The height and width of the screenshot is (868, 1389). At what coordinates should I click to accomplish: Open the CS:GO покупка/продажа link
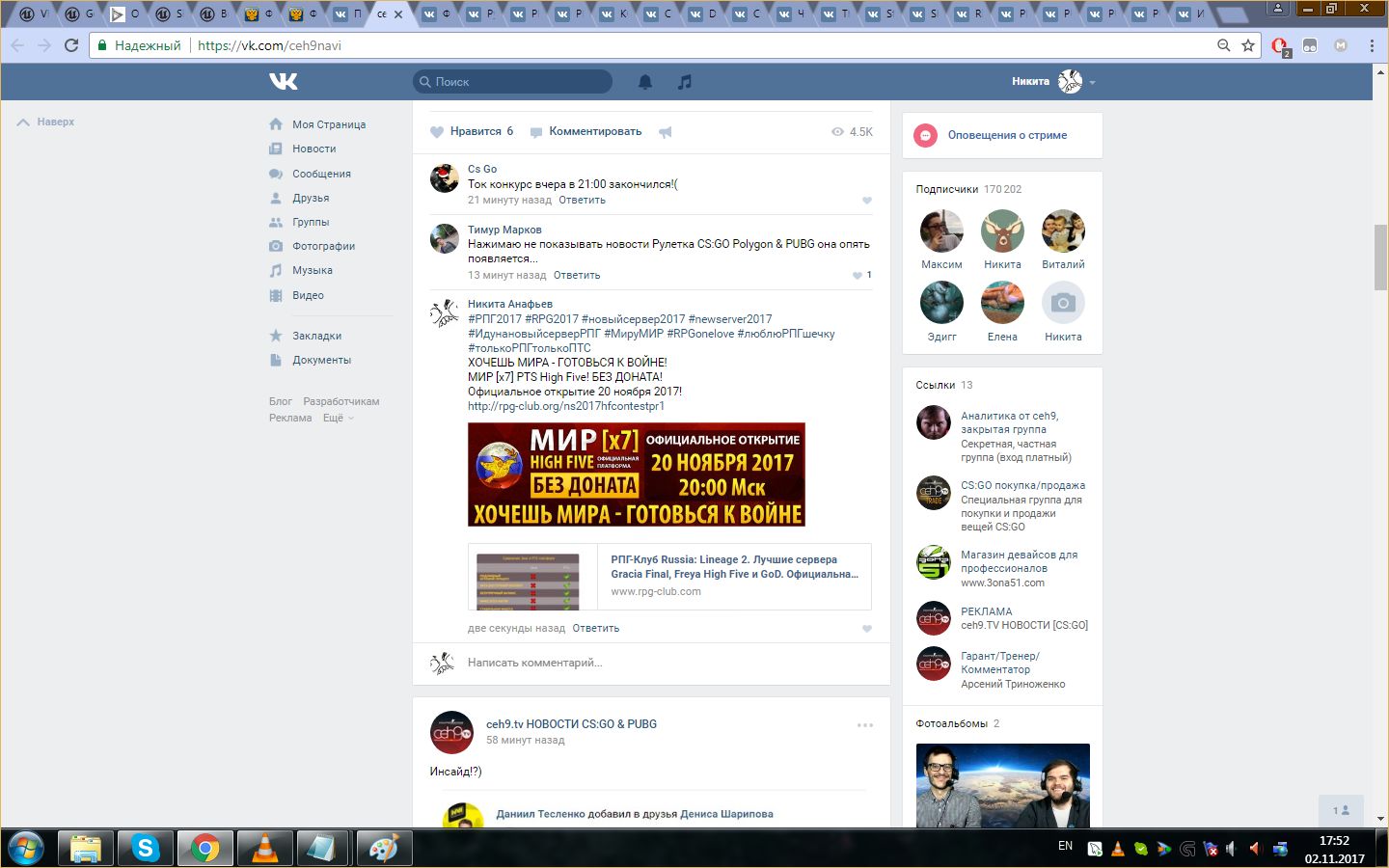tap(1022, 486)
